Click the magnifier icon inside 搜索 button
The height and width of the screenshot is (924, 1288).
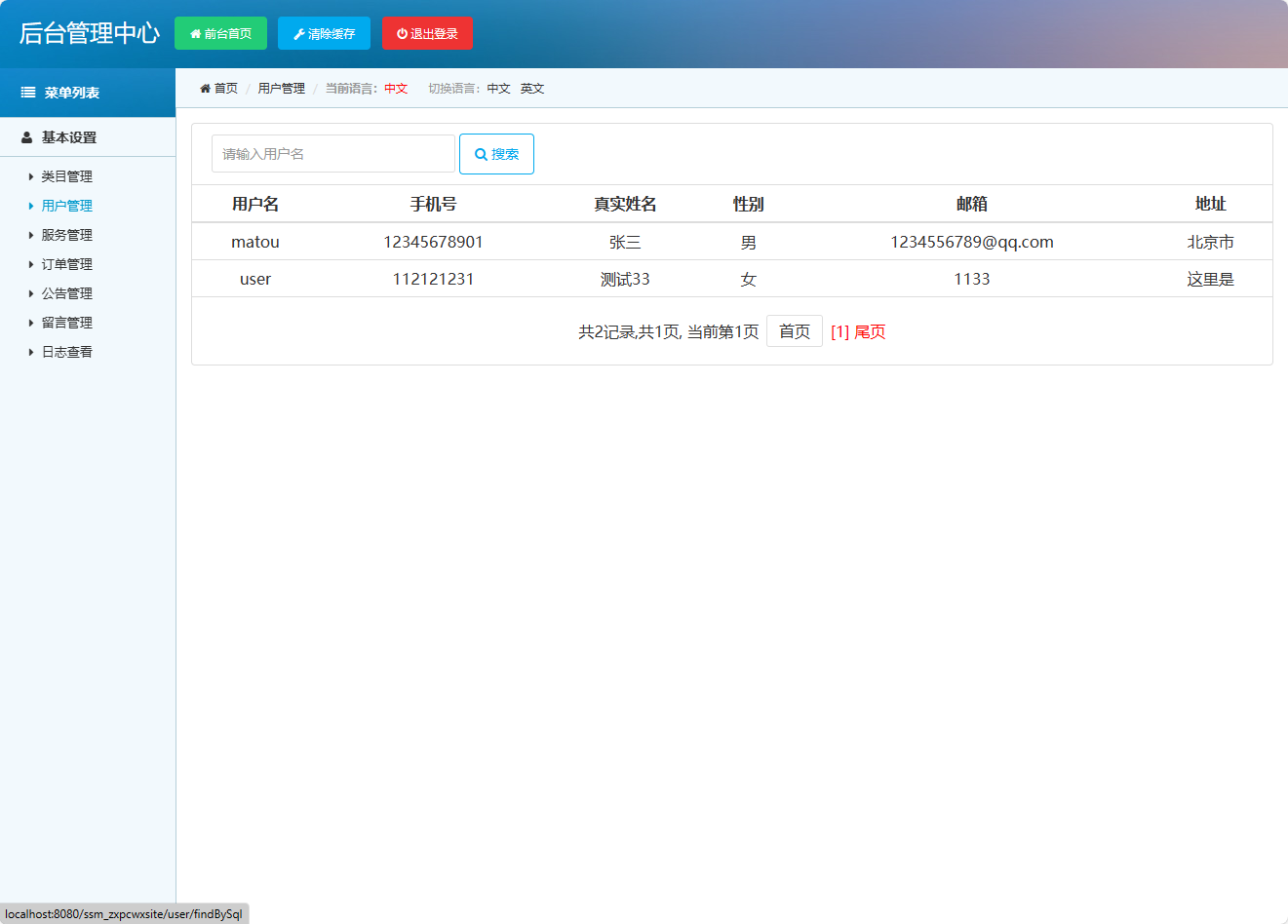(481, 153)
